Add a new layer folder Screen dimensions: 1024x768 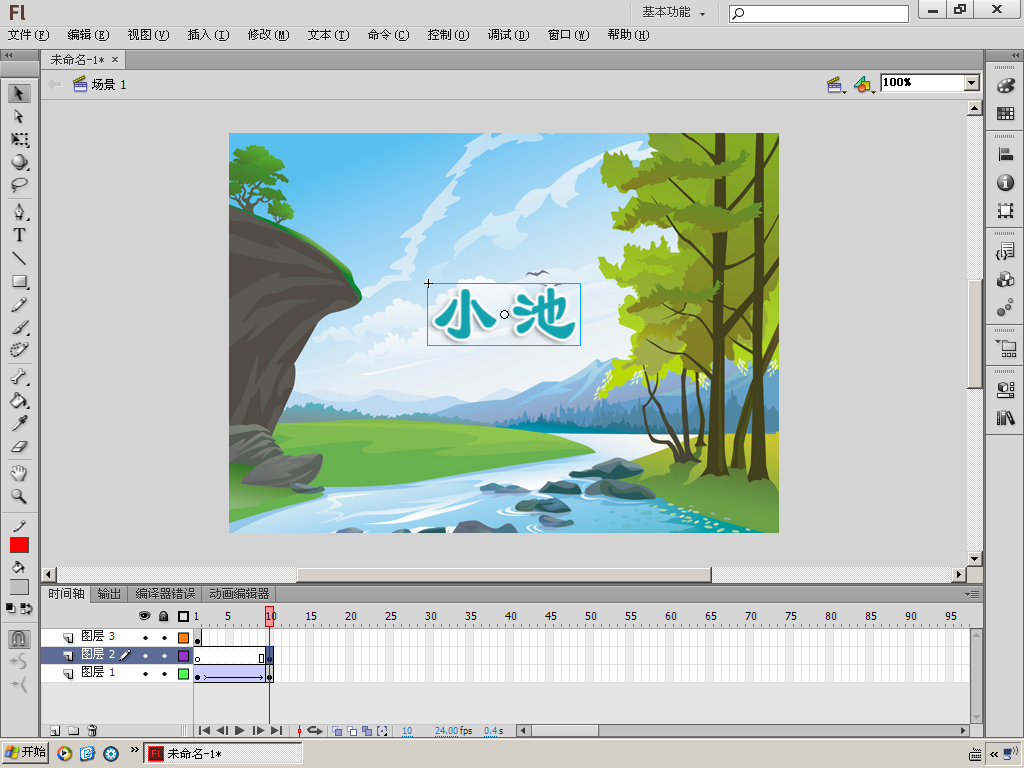[74, 731]
